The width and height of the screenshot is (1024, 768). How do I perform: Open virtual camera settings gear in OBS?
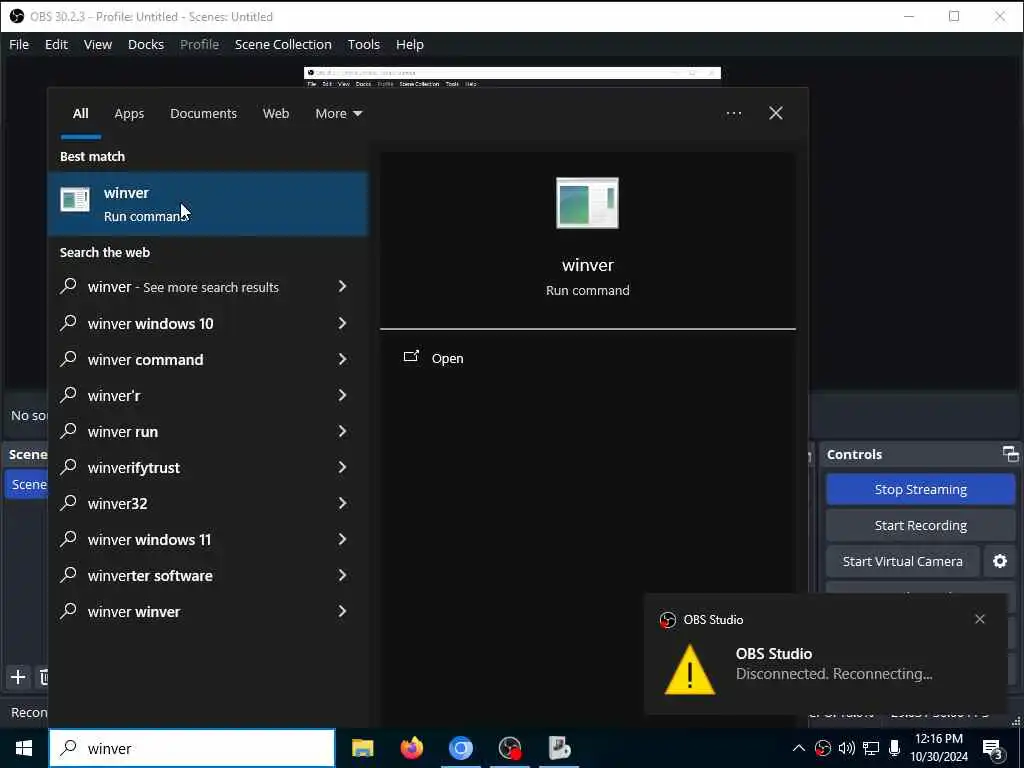click(1000, 562)
